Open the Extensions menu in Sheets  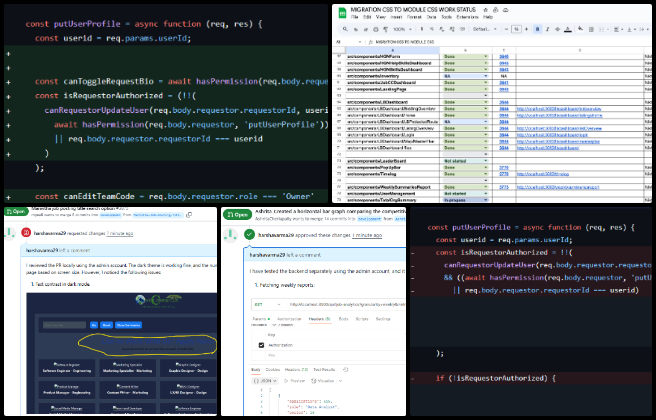(x=467, y=17)
